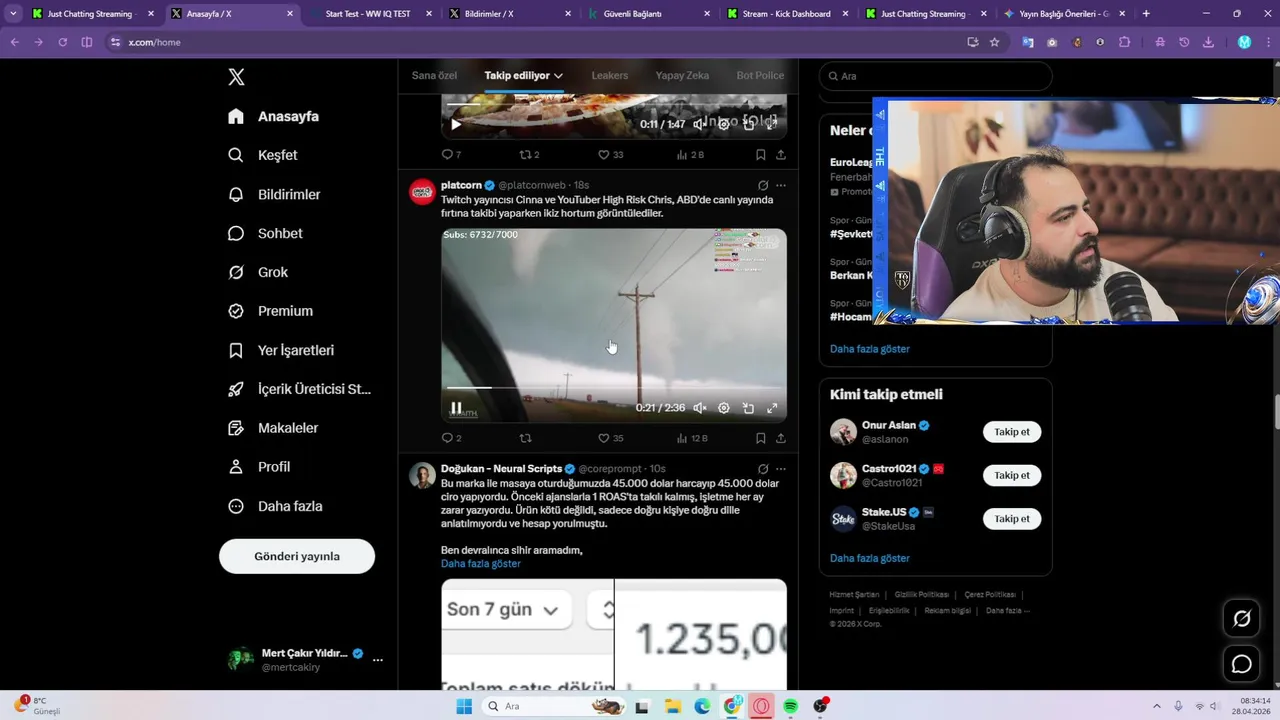Viewport: 1280px width, 720px height.
Task: Bookmark the top post
Action: [760, 154]
